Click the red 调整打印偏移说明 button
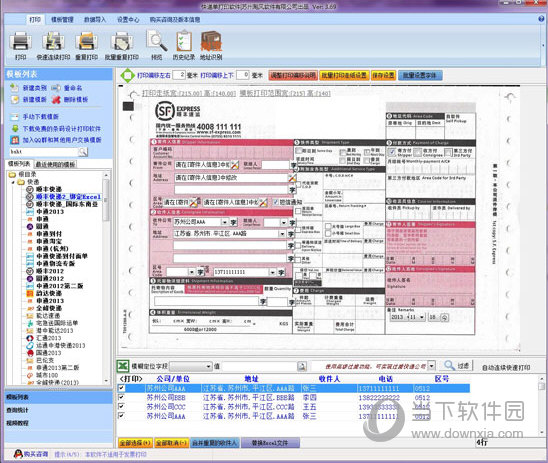The width and height of the screenshot is (548, 463). [x=293, y=75]
